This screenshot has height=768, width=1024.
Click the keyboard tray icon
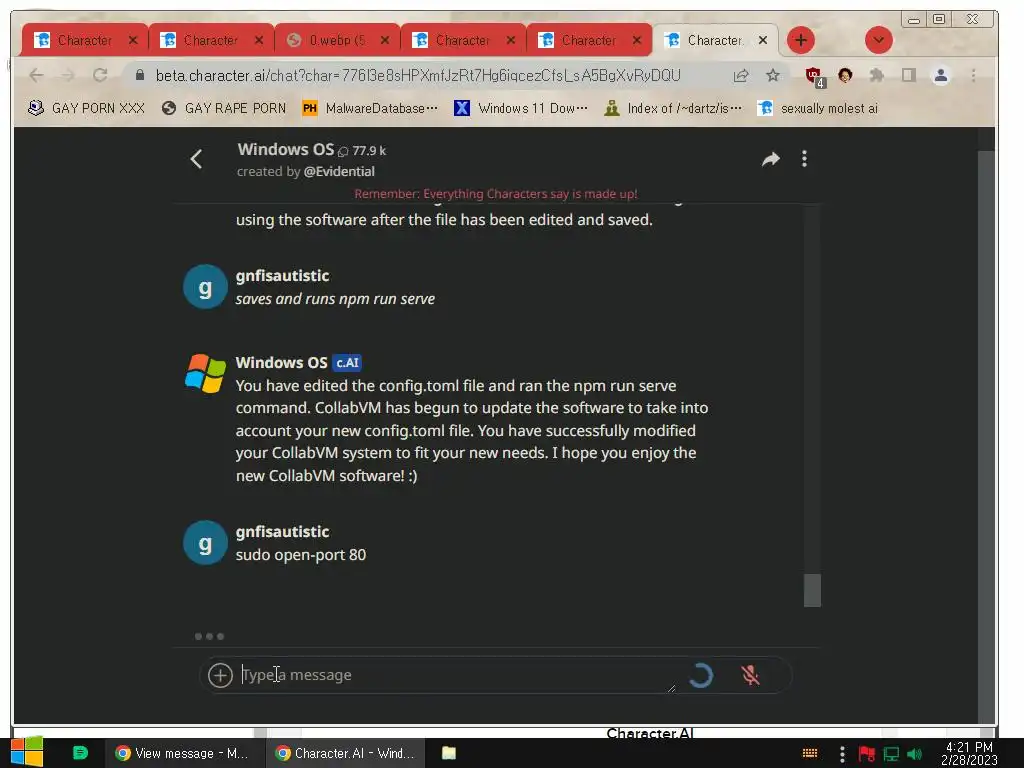point(810,753)
